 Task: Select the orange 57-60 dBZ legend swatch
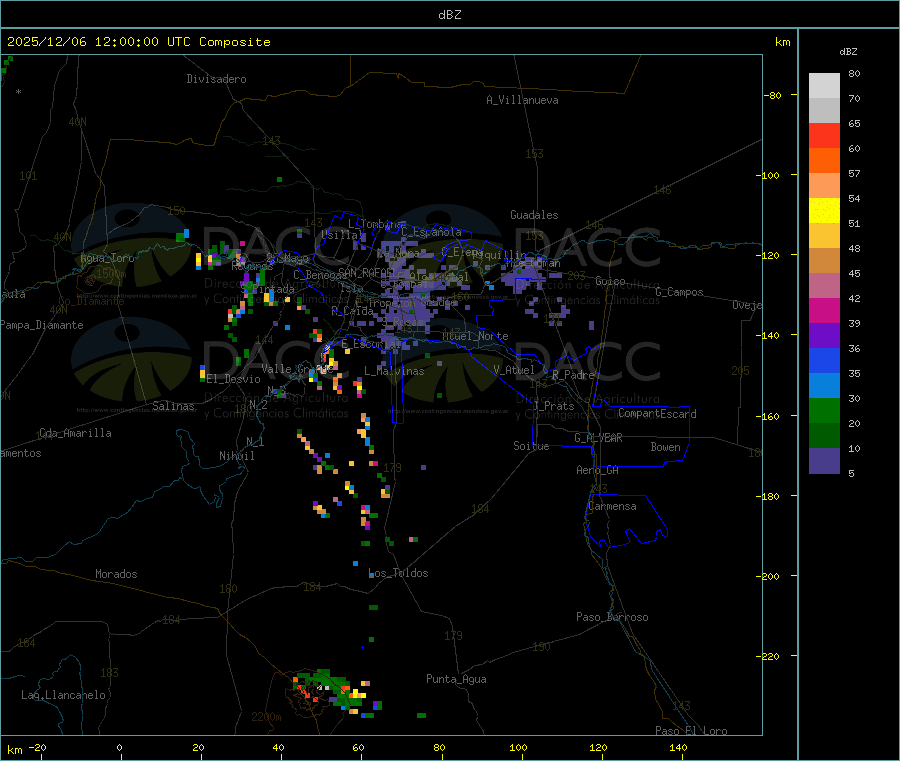click(x=824, y=161)
